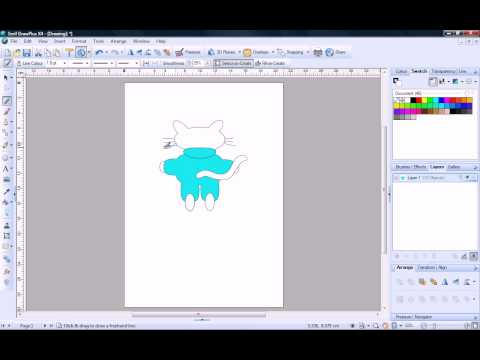This screenshot has width=480, height=360.
Task: Open the dropdown arrow beside 3D Planes
Action: pos(239,52)
